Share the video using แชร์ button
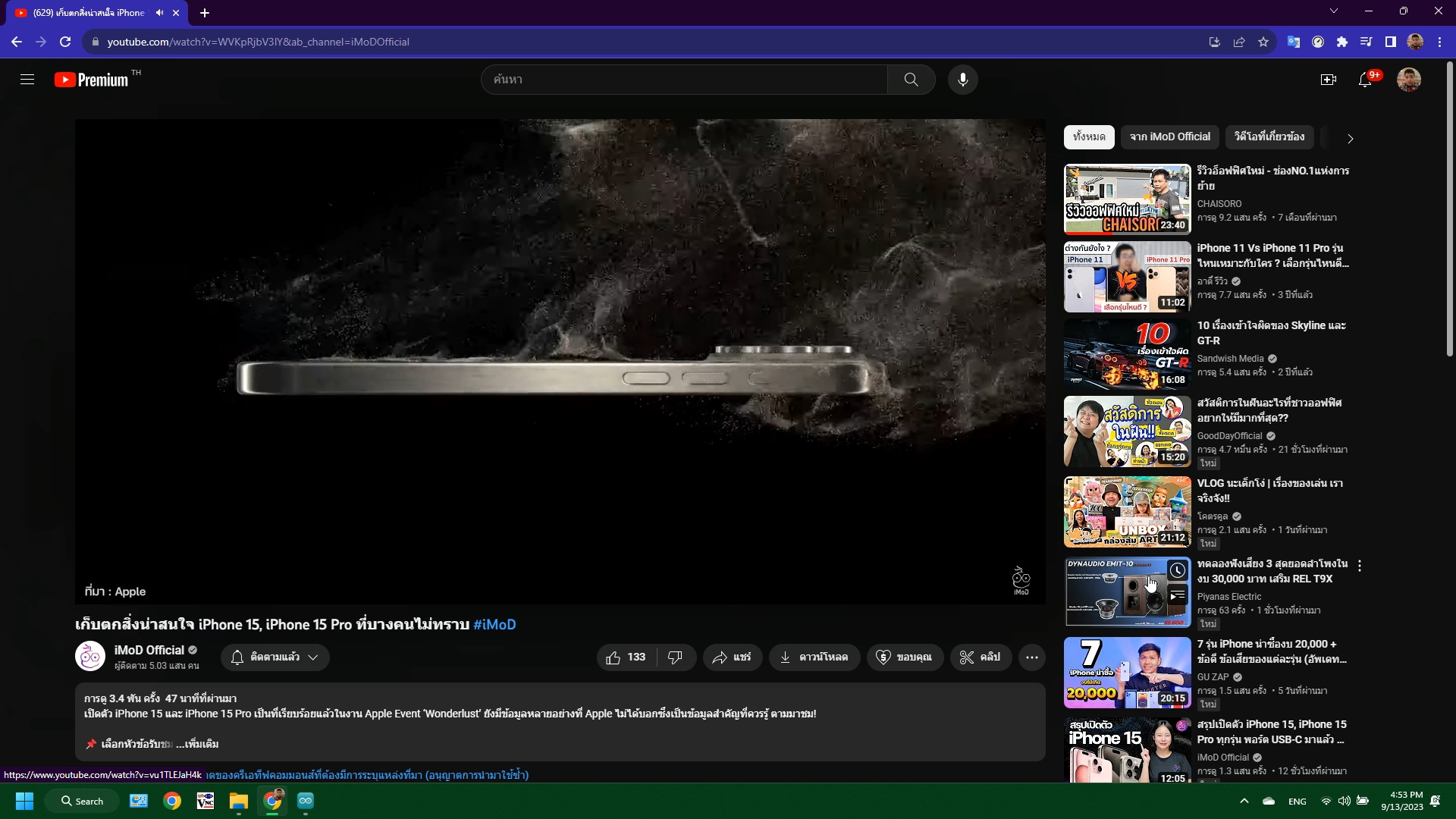Screen dimensions: 1456x819 732,657
